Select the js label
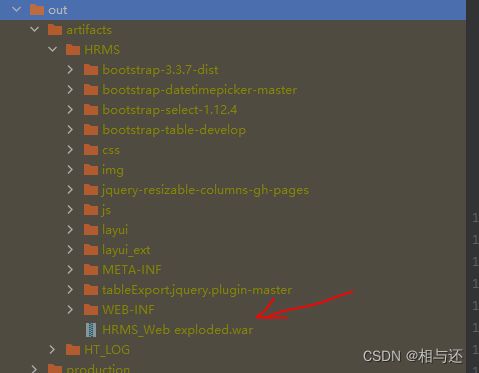This screenshot has width=479, height=373. tap(106, 210)
